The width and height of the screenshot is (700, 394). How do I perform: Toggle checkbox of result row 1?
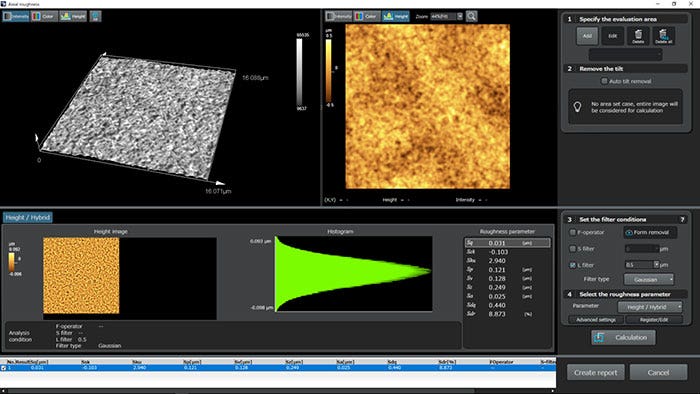pos(4,368)
